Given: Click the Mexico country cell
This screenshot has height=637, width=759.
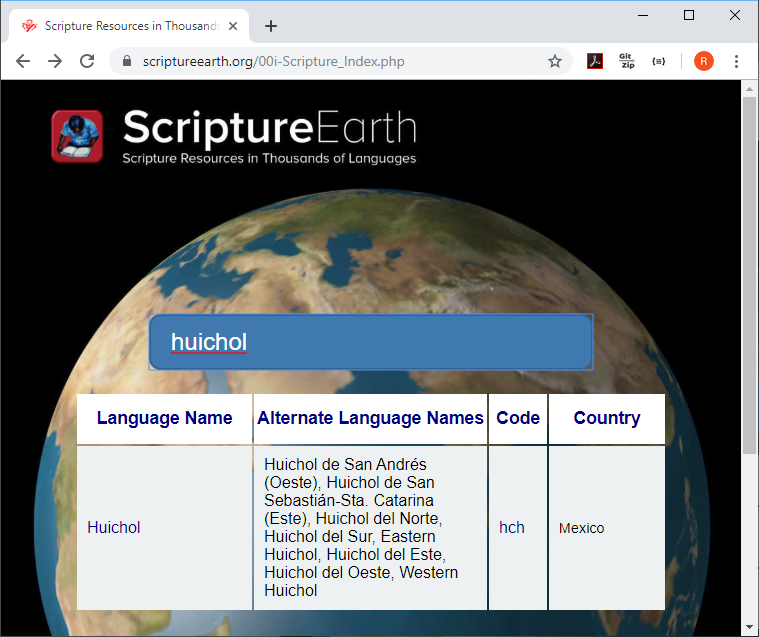Looking at the screenshot, I should pos(582,528).
